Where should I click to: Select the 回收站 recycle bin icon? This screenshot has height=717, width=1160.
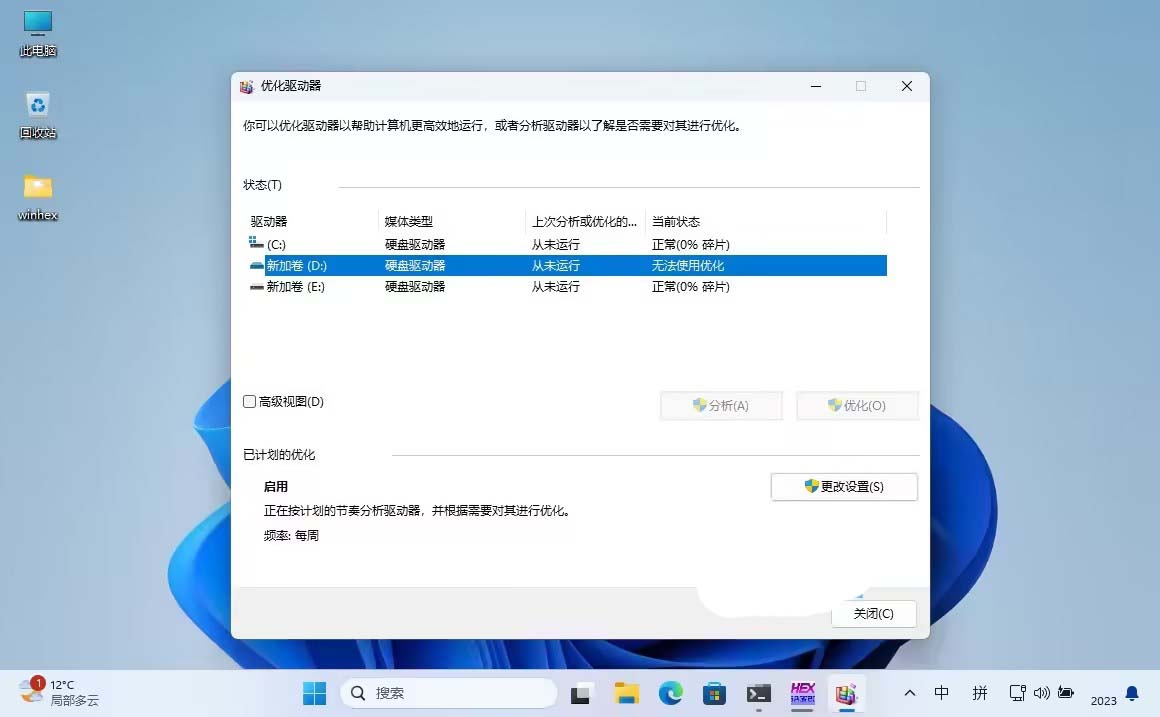click(38, 116)
